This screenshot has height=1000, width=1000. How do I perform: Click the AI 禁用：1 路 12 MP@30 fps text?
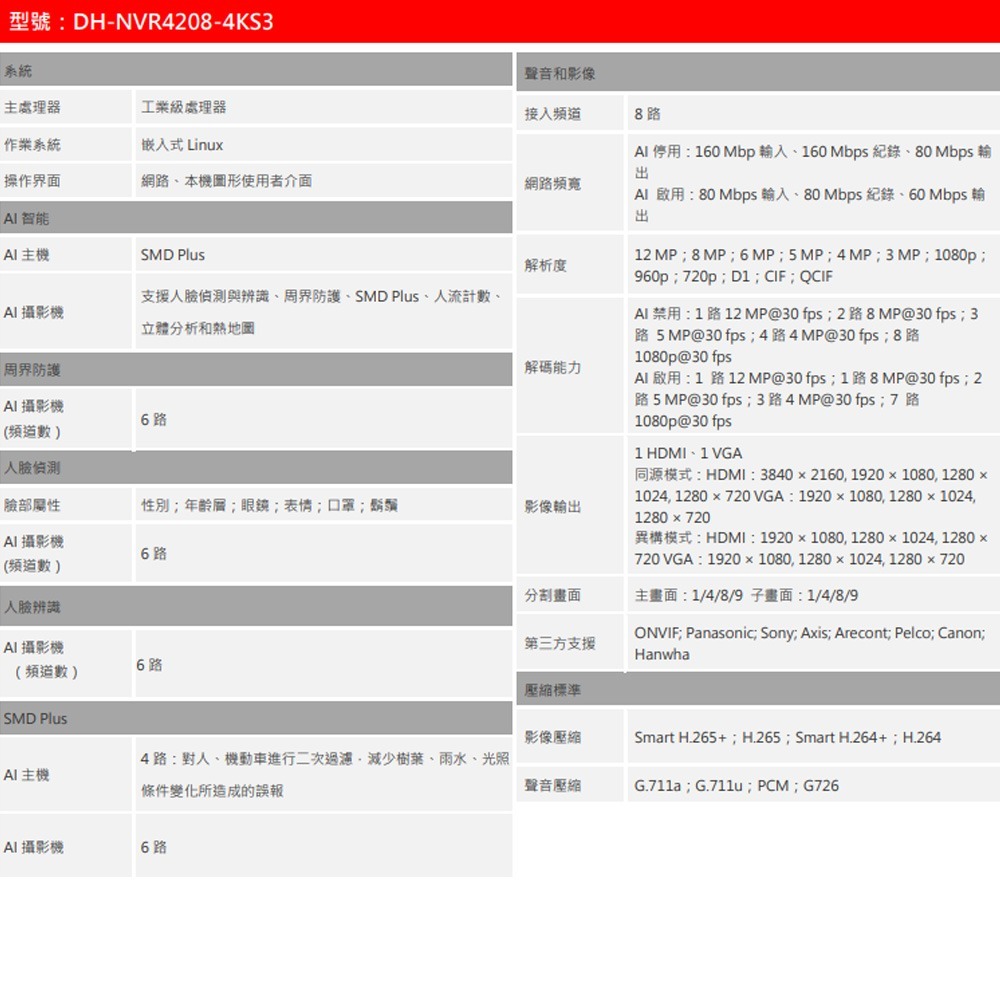[x=807, y=335]
